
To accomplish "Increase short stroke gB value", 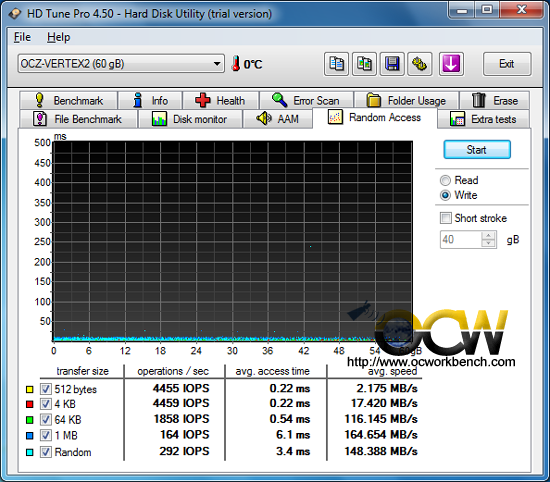I will pos(489,235).
